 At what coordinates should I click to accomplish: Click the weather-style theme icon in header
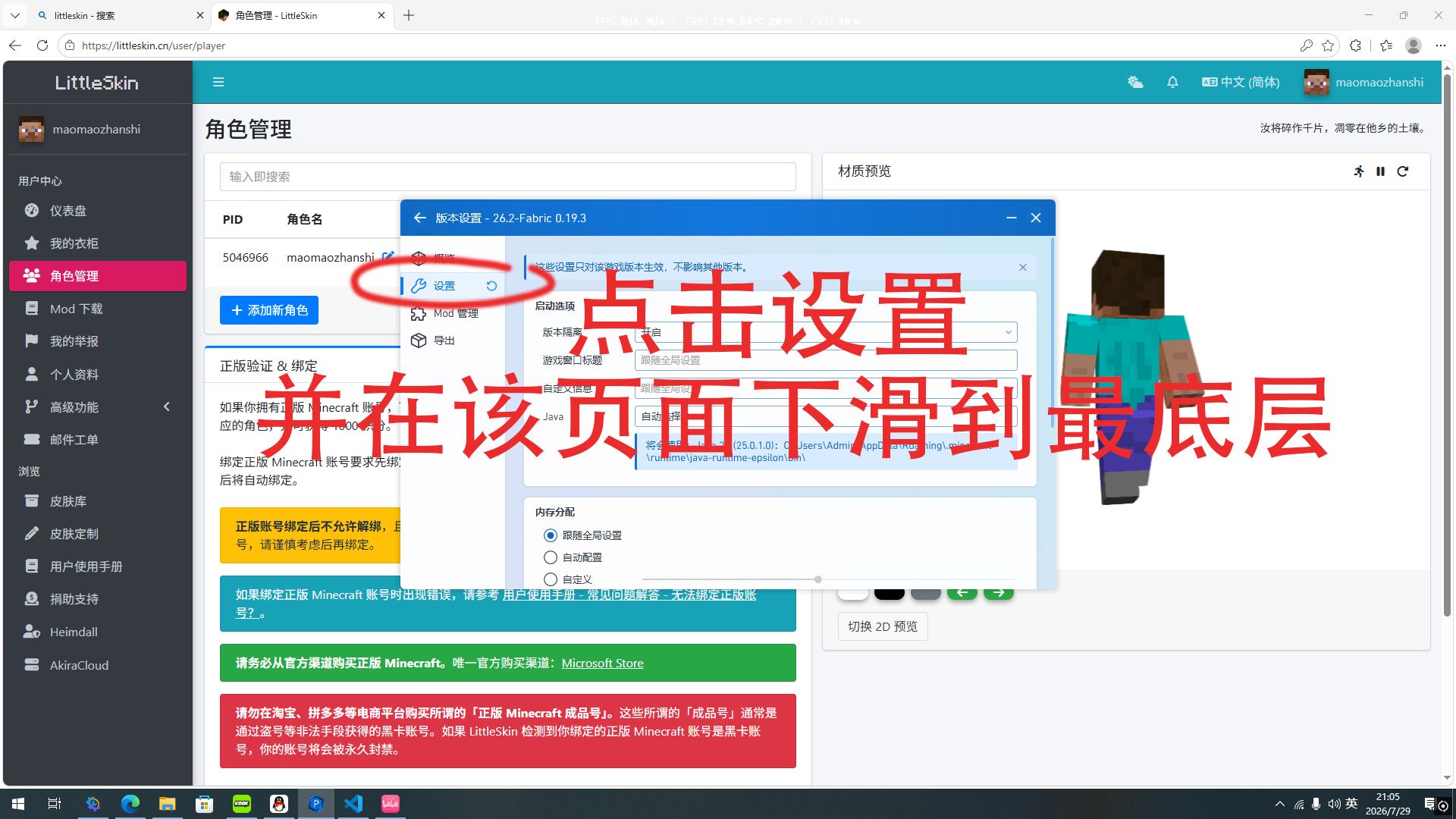click(1135, 82)
